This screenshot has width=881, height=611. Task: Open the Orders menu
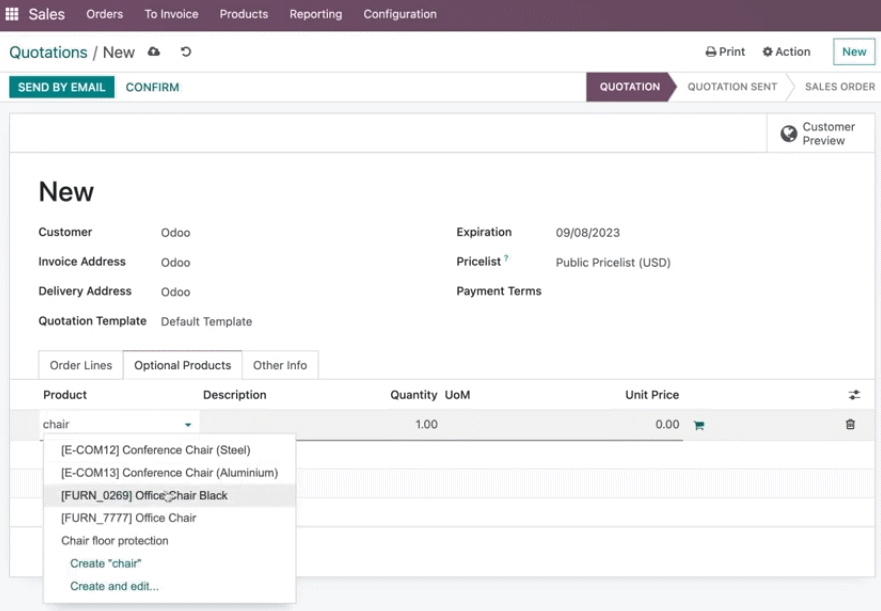pos(105,14)
